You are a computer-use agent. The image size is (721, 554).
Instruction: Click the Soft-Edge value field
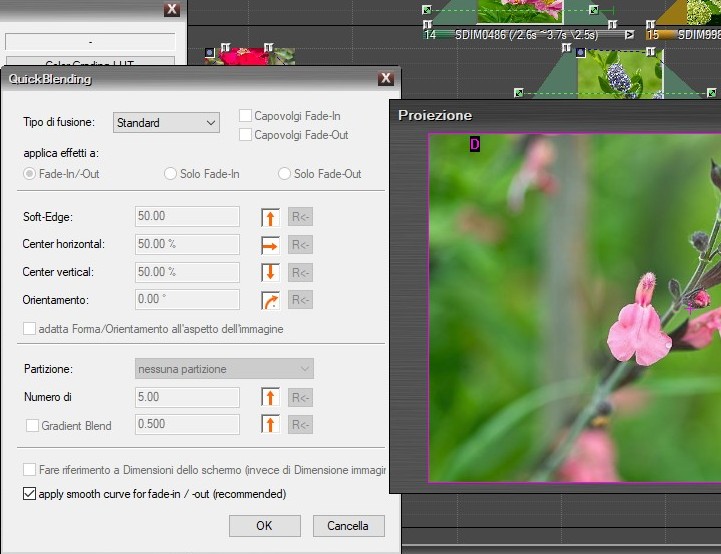[187, 217]
